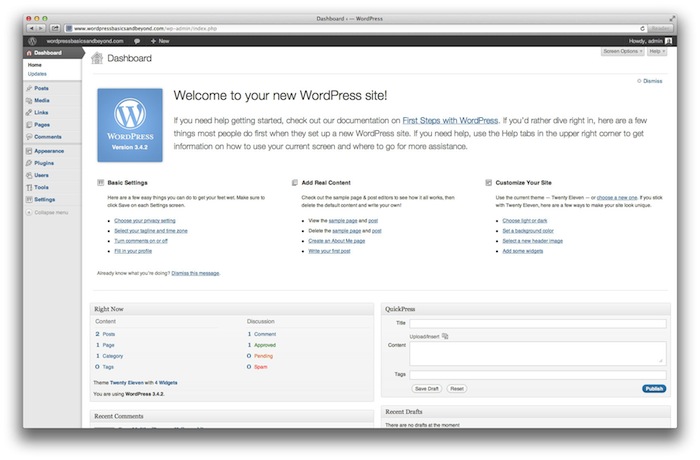Click Write your first post link

pyautogui.click(x=329, y=251)
